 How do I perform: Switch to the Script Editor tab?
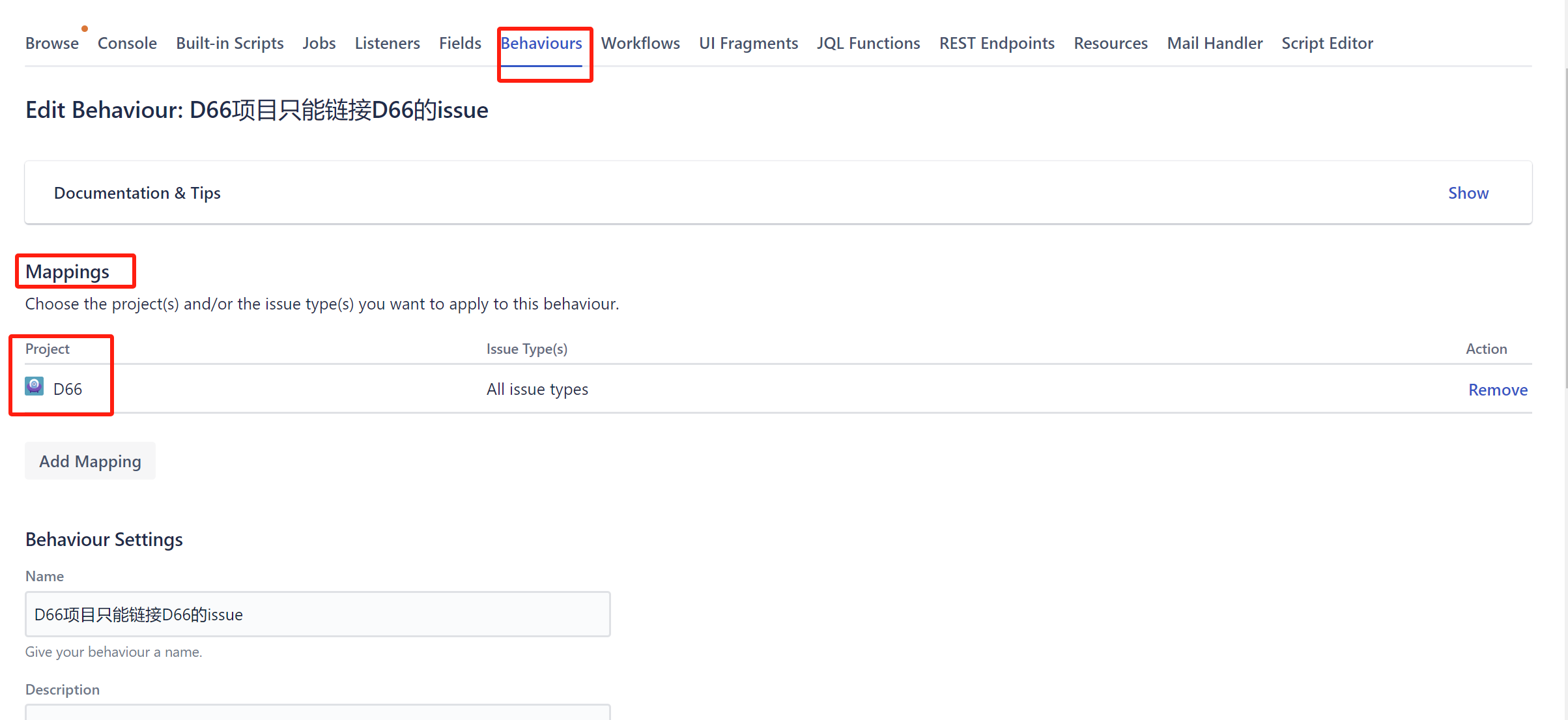click(x=1327, y=43)
